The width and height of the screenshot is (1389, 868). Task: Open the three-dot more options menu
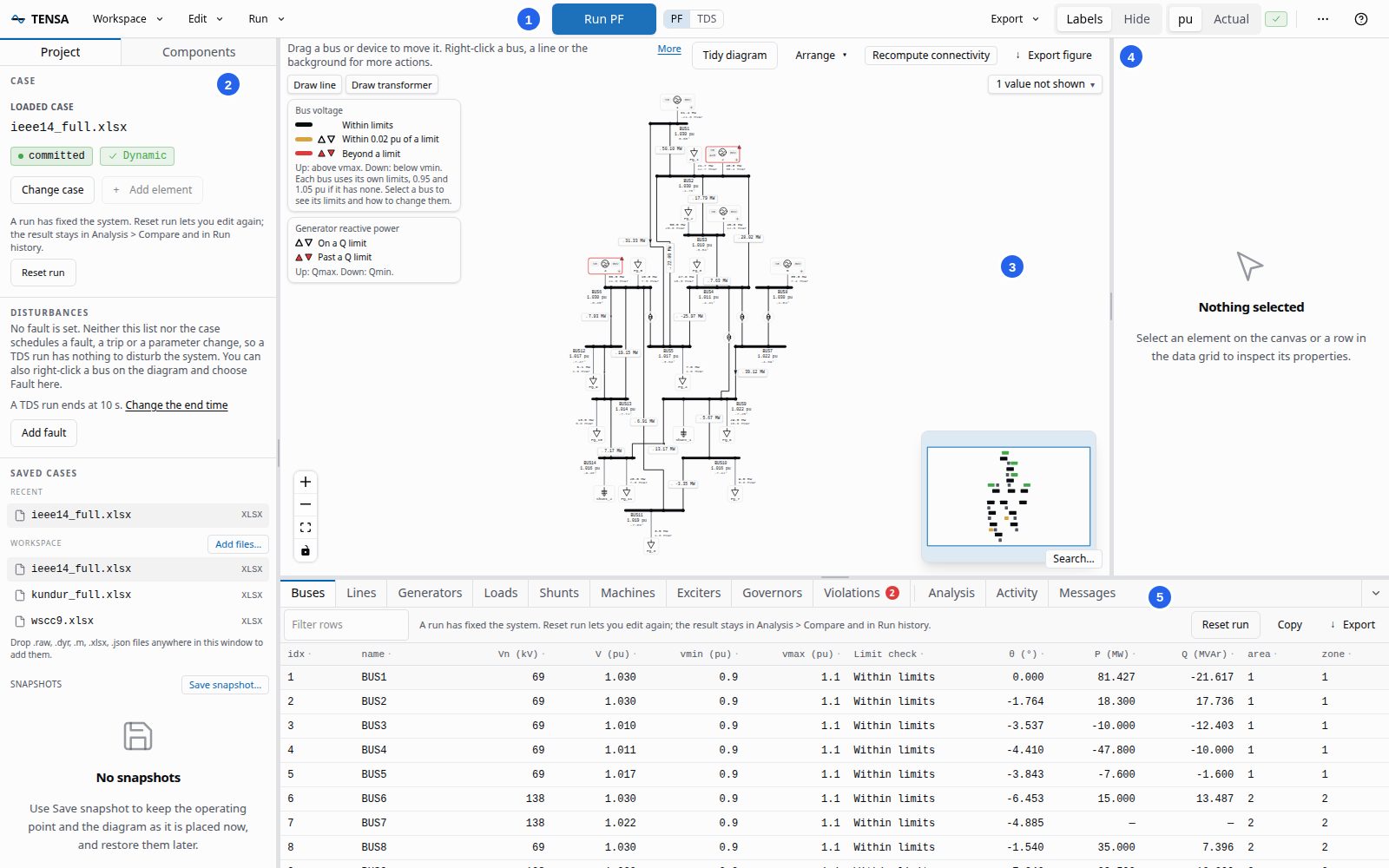1323,19
